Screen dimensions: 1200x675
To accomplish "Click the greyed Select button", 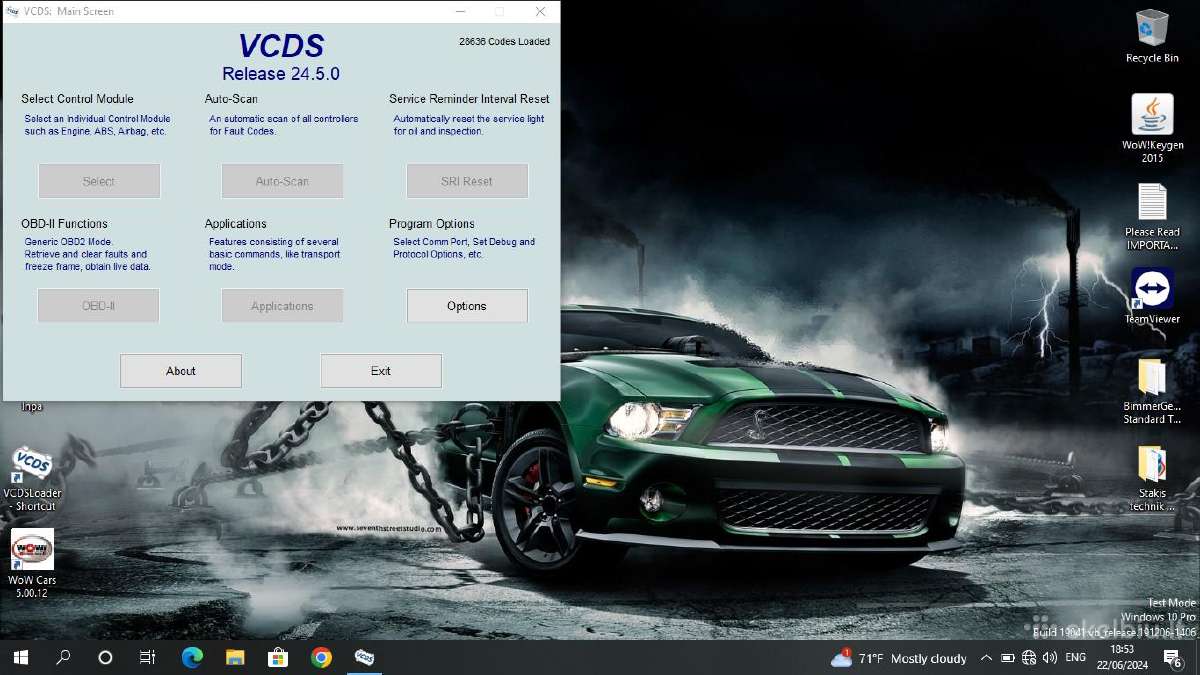I will click(99, 181).
